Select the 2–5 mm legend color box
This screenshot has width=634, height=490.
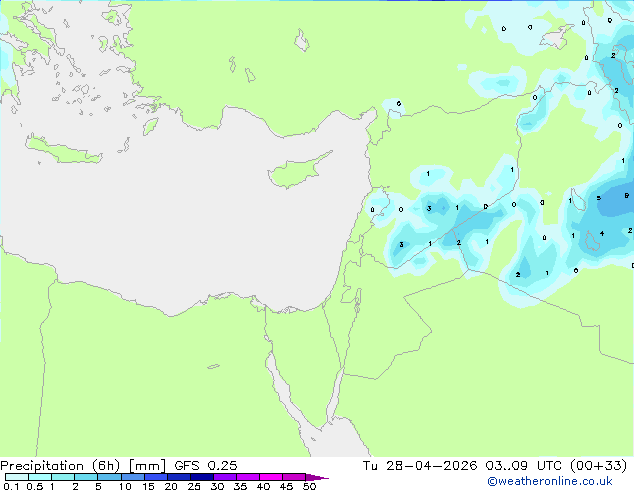point(86,477)
